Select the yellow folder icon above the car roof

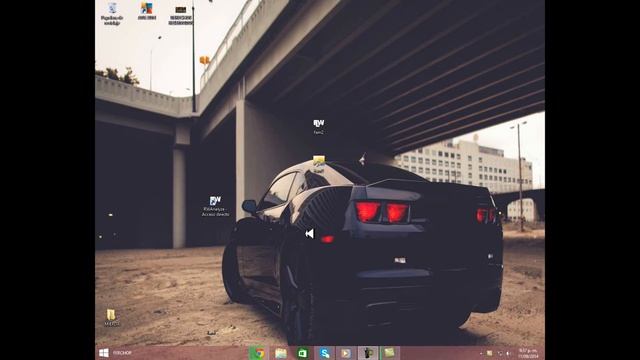(319, 163)
